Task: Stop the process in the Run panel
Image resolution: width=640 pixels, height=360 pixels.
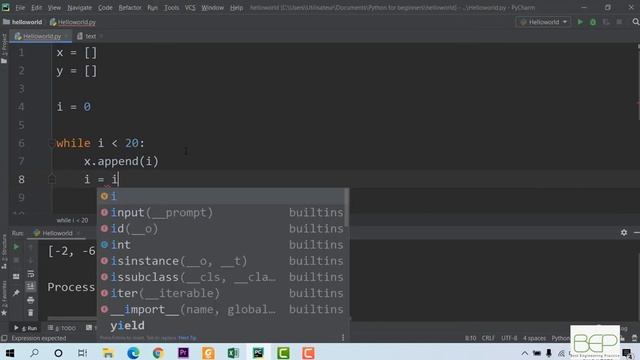Action: click(x=16, y=260)
